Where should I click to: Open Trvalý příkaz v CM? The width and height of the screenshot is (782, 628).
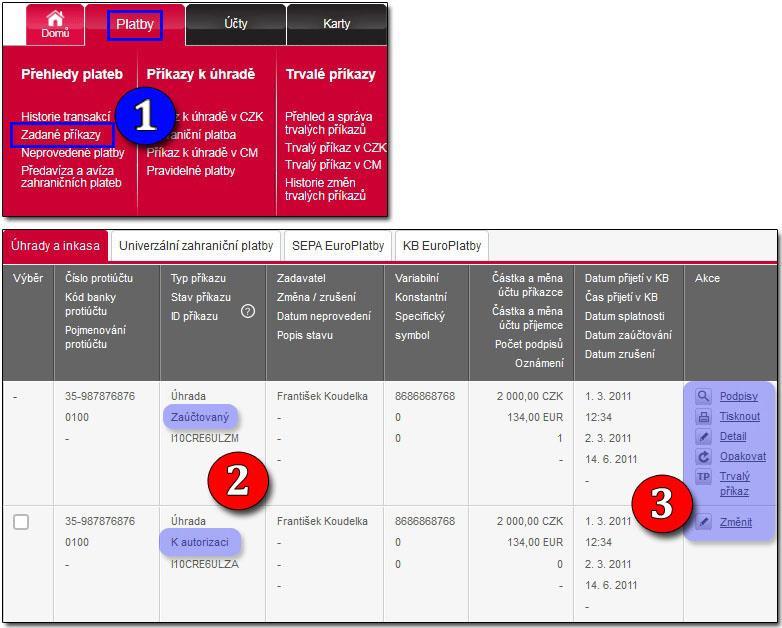333,165
